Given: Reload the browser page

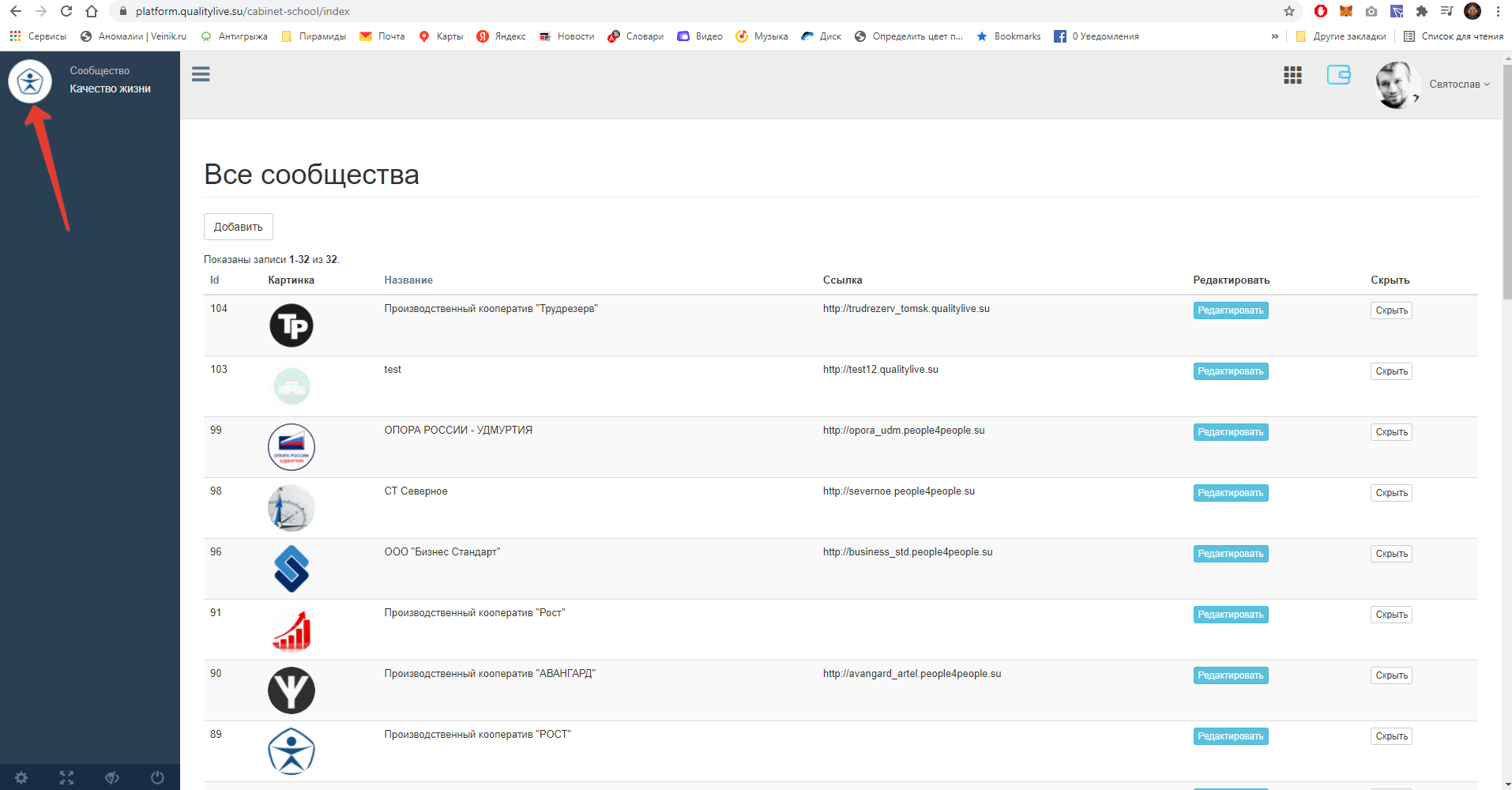Looking at the screenshot, I should [x=66, y=11].
